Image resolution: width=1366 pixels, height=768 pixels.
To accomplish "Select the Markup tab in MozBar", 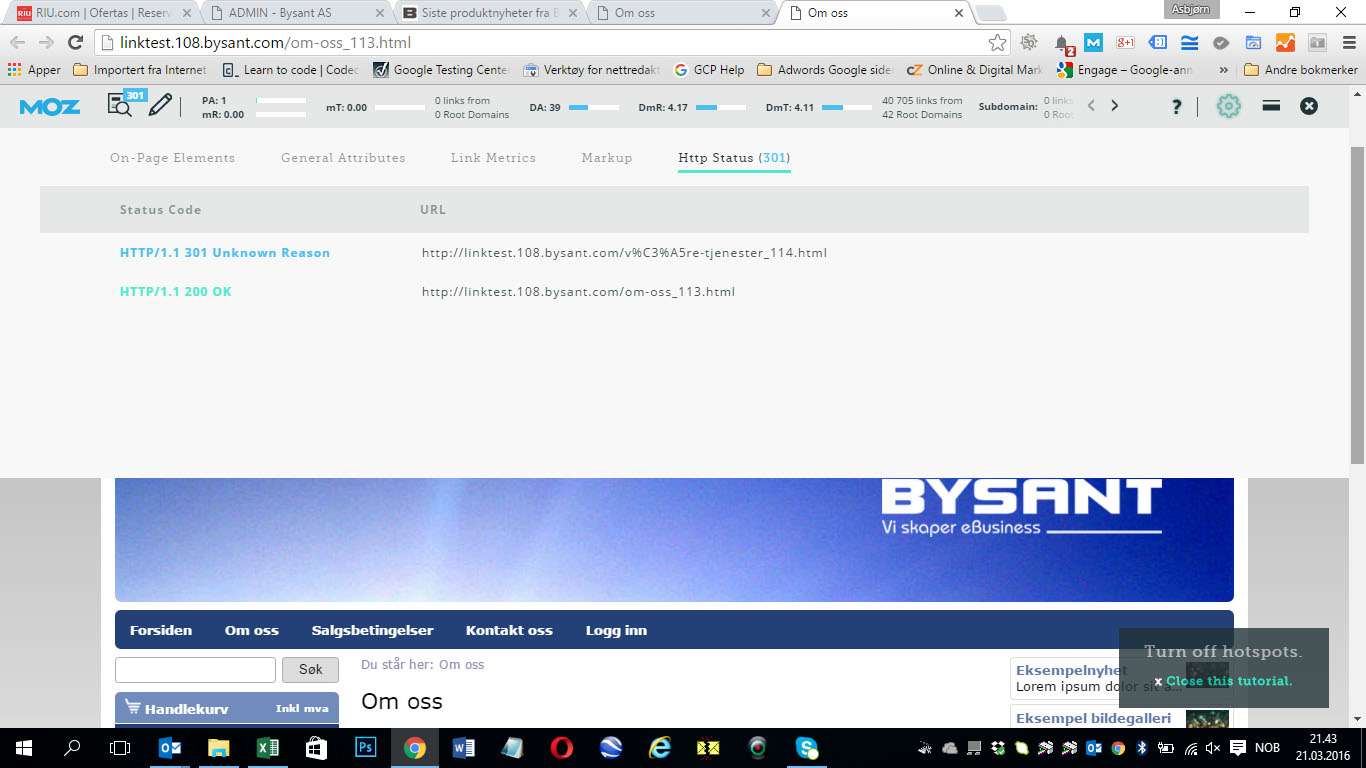I will pyautogui.click(x=607, y=158).
